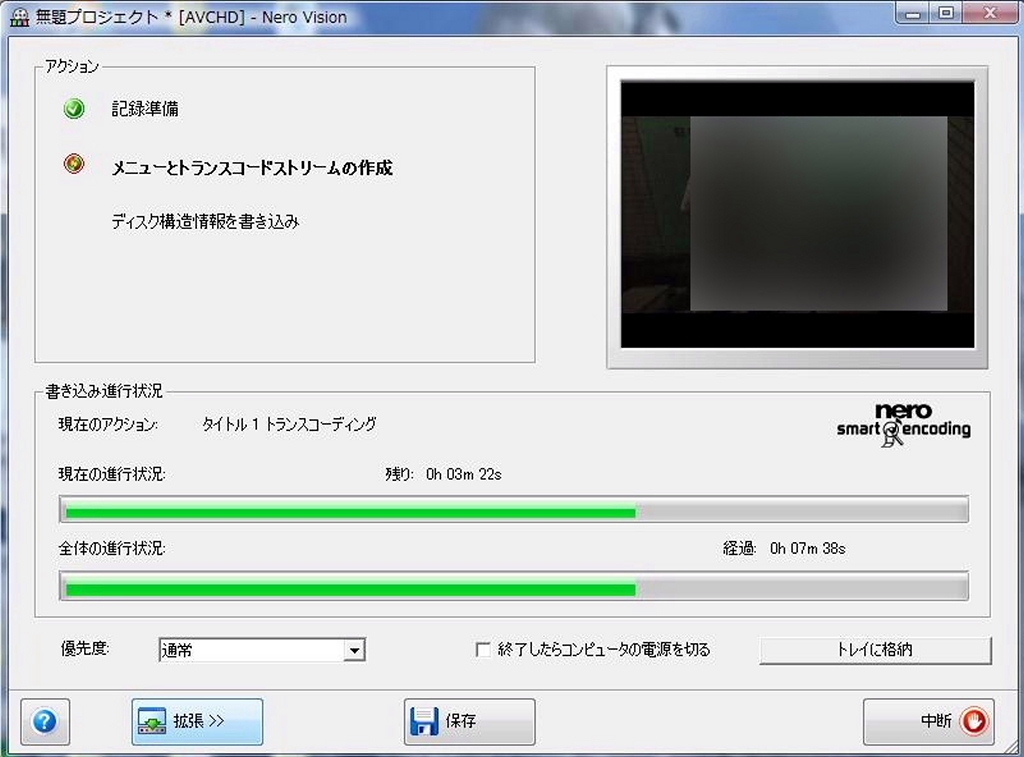Click remaining time 0h 03m 22s
This screenshot has width=1024, height=757.
pos(464,474)
